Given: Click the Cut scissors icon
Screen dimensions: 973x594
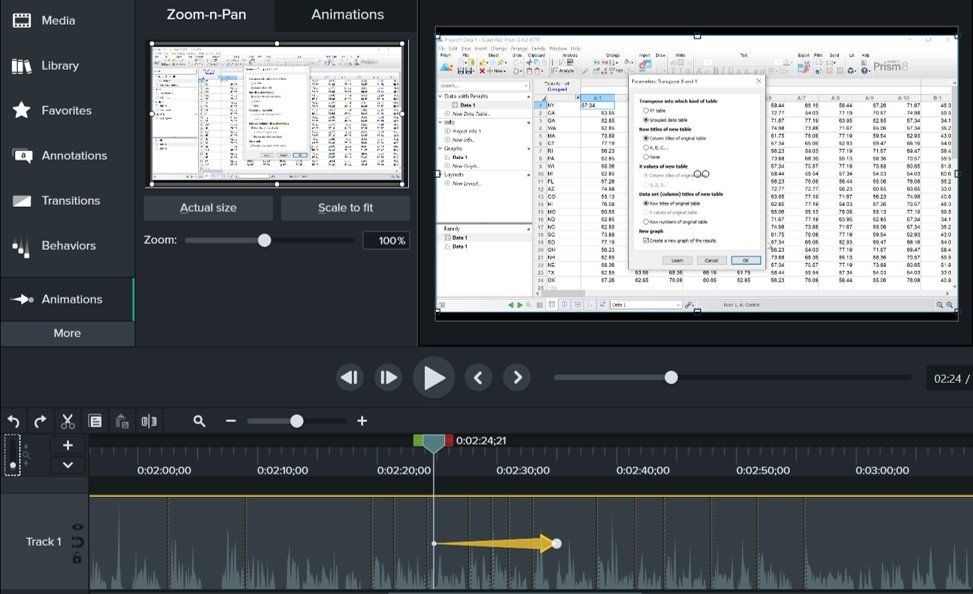Looking at the screenshot, I should (68, 421).
